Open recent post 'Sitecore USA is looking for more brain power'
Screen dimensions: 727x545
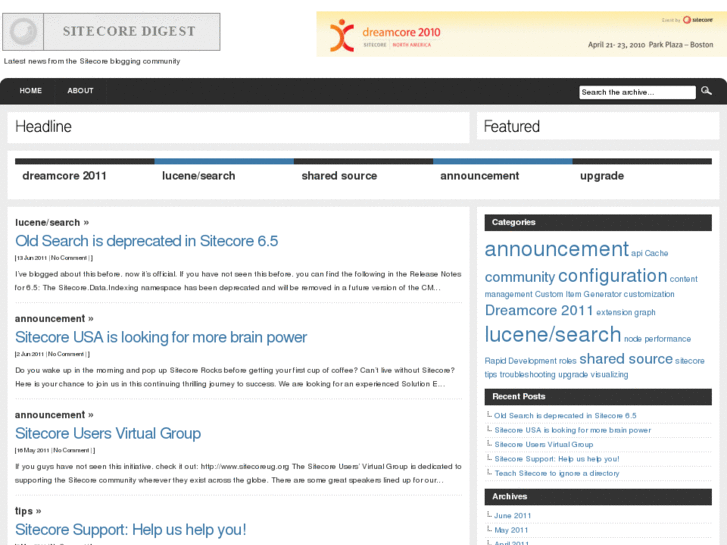[573, 430]
